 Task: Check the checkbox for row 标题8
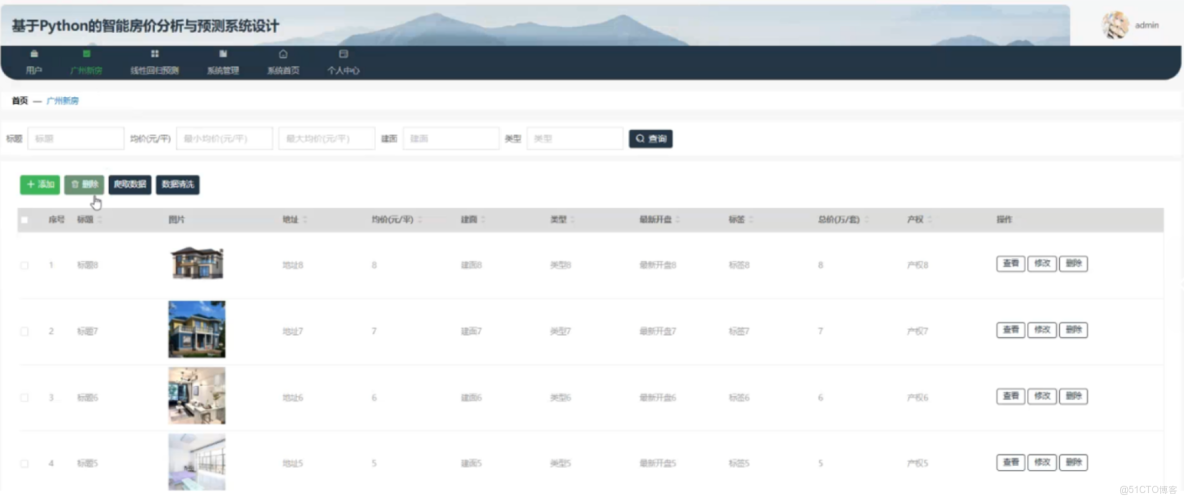24,265
